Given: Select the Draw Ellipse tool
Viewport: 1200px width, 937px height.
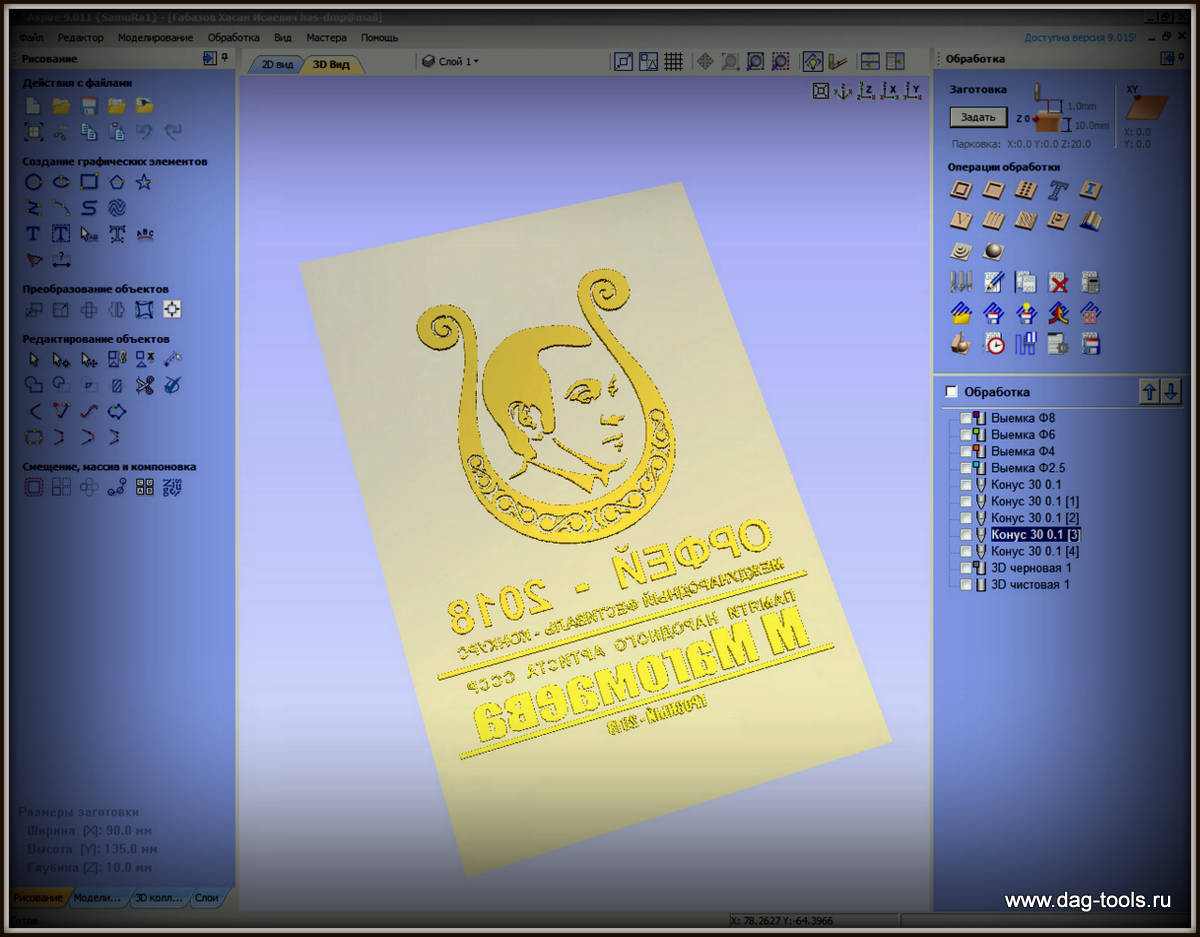Looking at the screenshot, I should 61,182.
